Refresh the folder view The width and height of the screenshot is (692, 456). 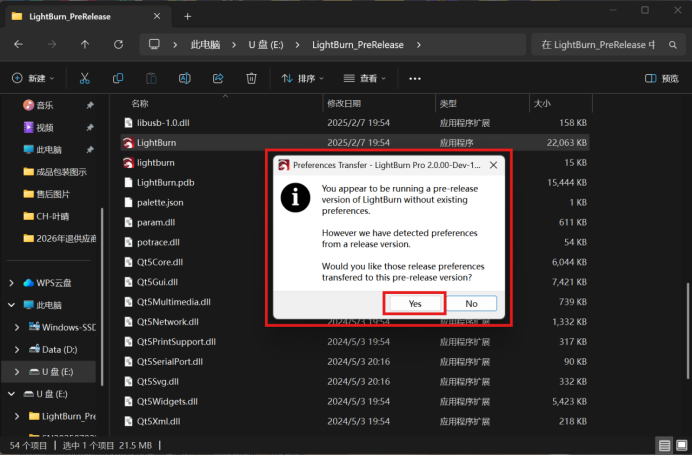pyautogui.click(x=118, y=44)
